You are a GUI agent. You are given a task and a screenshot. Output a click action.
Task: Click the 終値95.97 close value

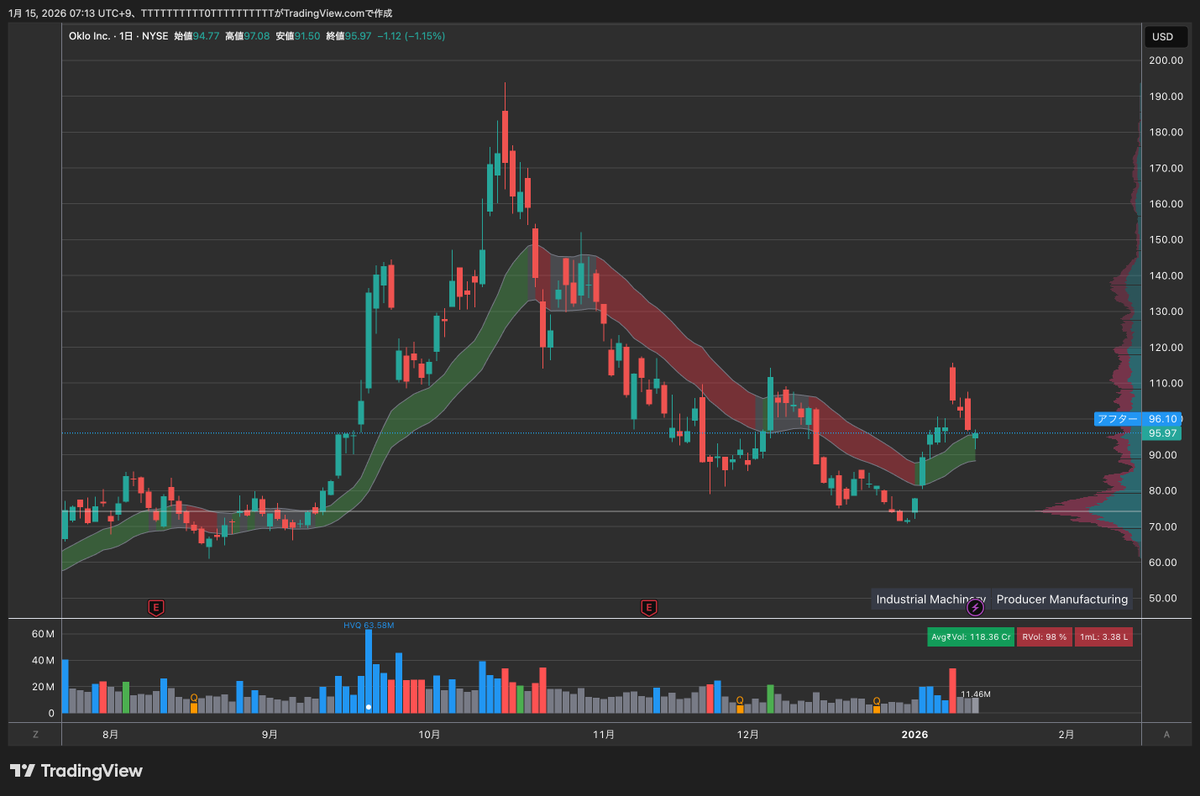pos(349,36)
